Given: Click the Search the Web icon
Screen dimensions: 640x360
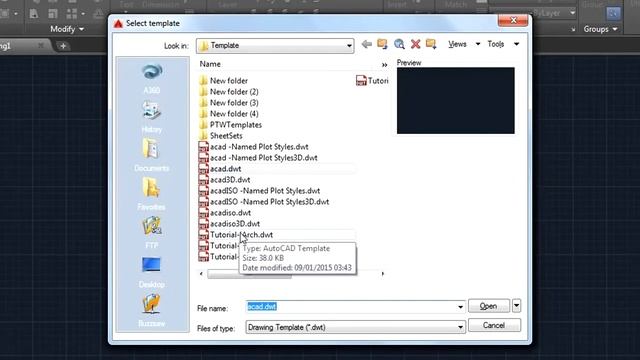Looking at the screenshot, I should pos(399,44).
